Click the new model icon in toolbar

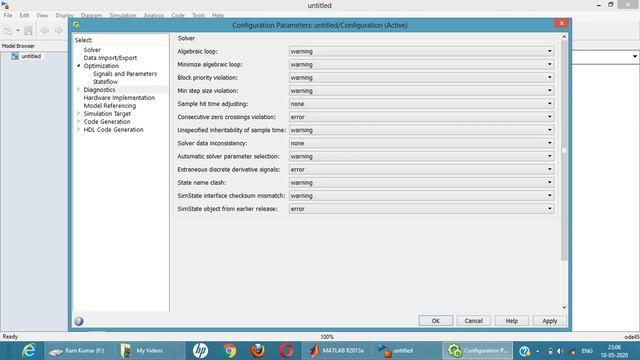8,31
